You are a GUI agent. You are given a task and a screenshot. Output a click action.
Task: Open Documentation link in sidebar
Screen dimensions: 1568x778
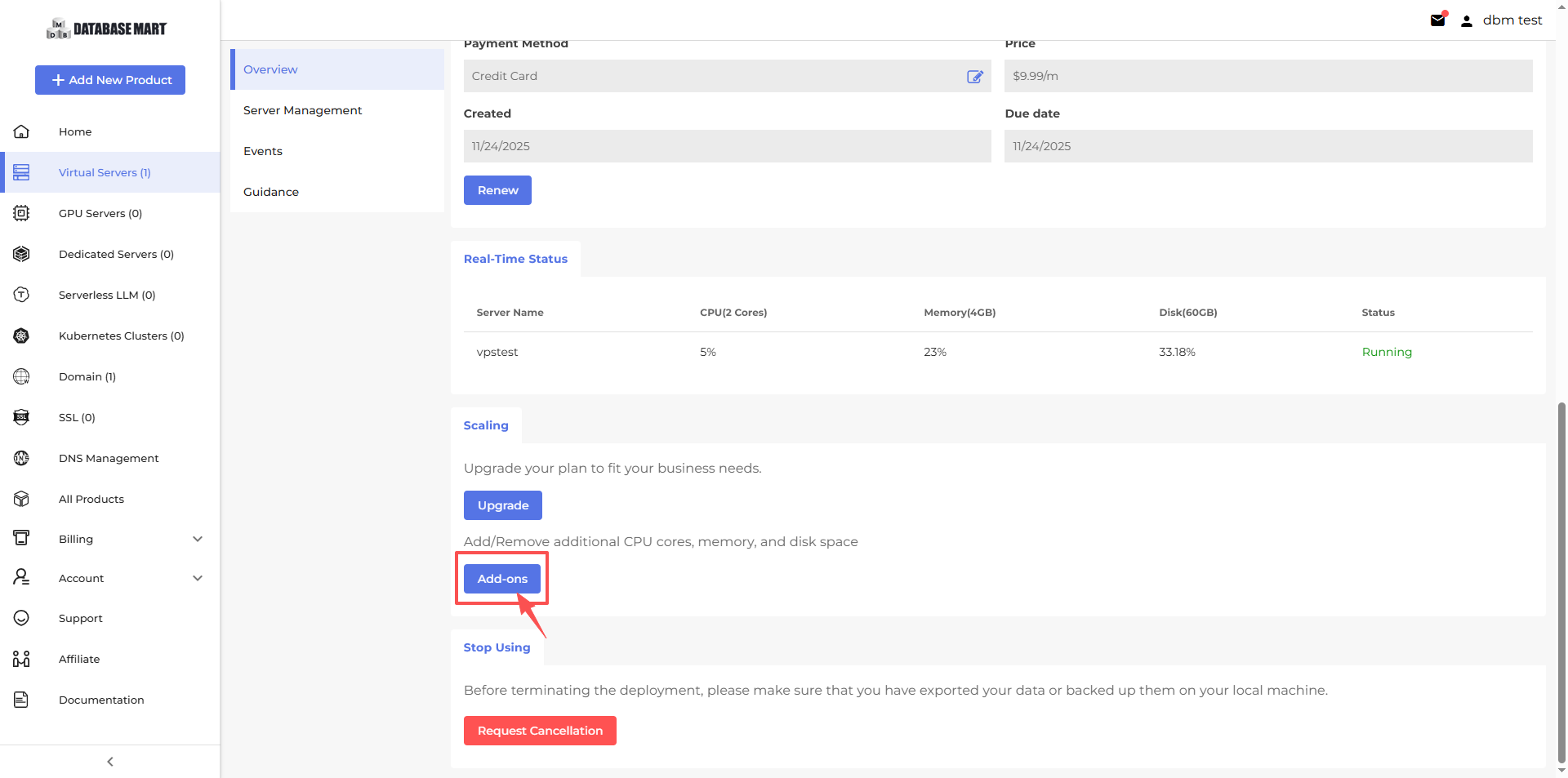(101, 700)
